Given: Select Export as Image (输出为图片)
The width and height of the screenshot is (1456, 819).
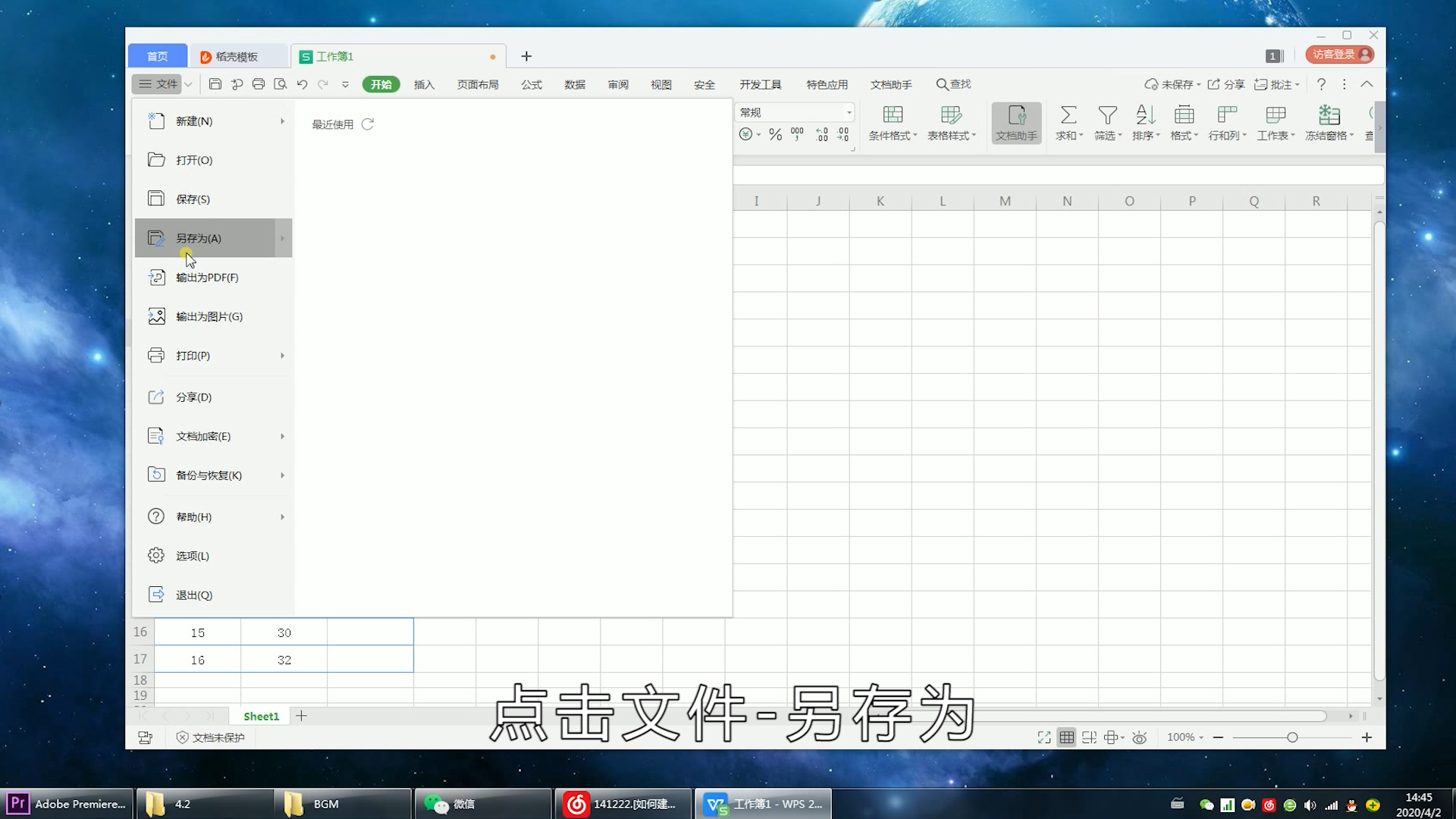Looking at the screenshot, I should [x=213, y=317].
